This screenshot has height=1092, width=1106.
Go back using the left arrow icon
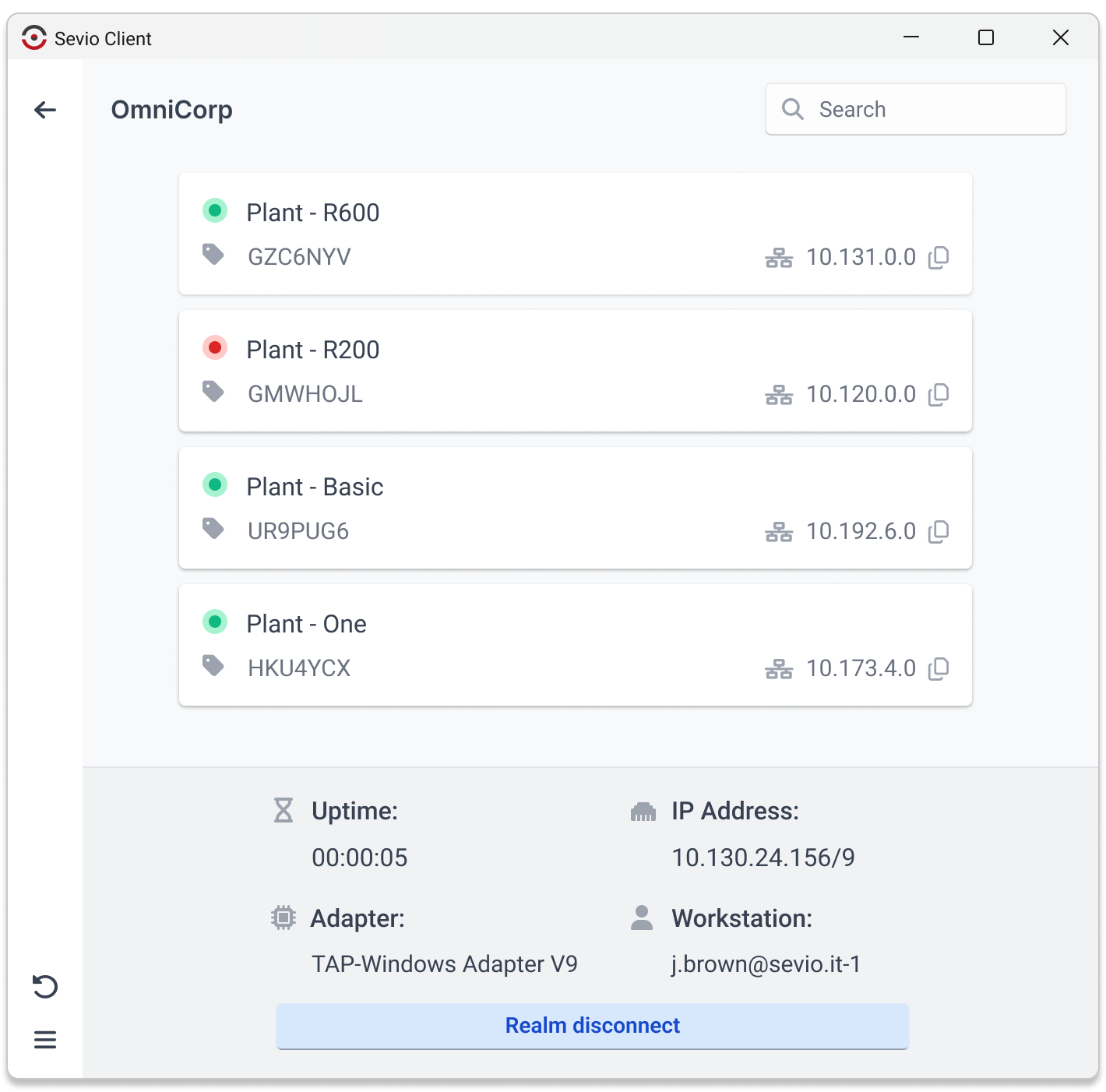(x=45, y=110)
